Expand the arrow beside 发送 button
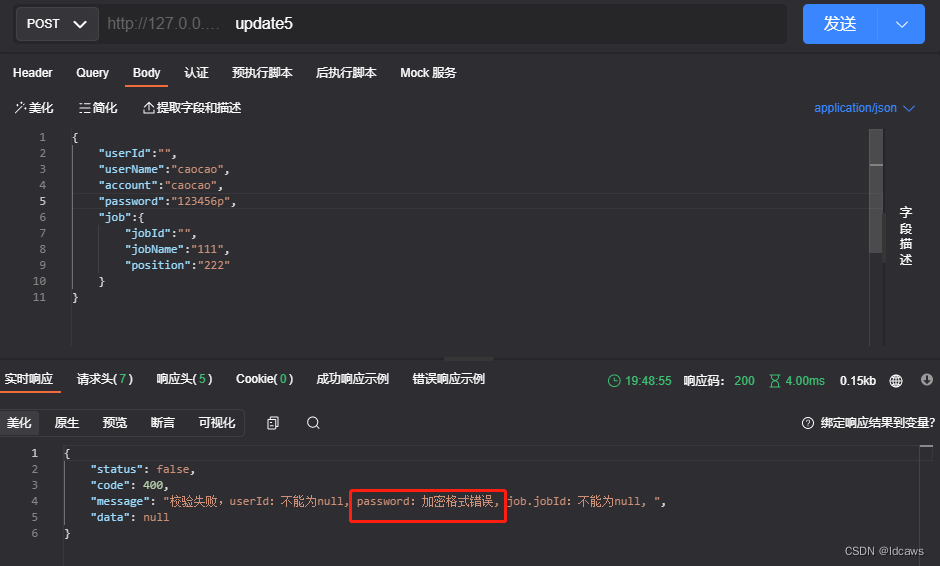The height and width of the screenshot is (566, 940). pos(902,24)
